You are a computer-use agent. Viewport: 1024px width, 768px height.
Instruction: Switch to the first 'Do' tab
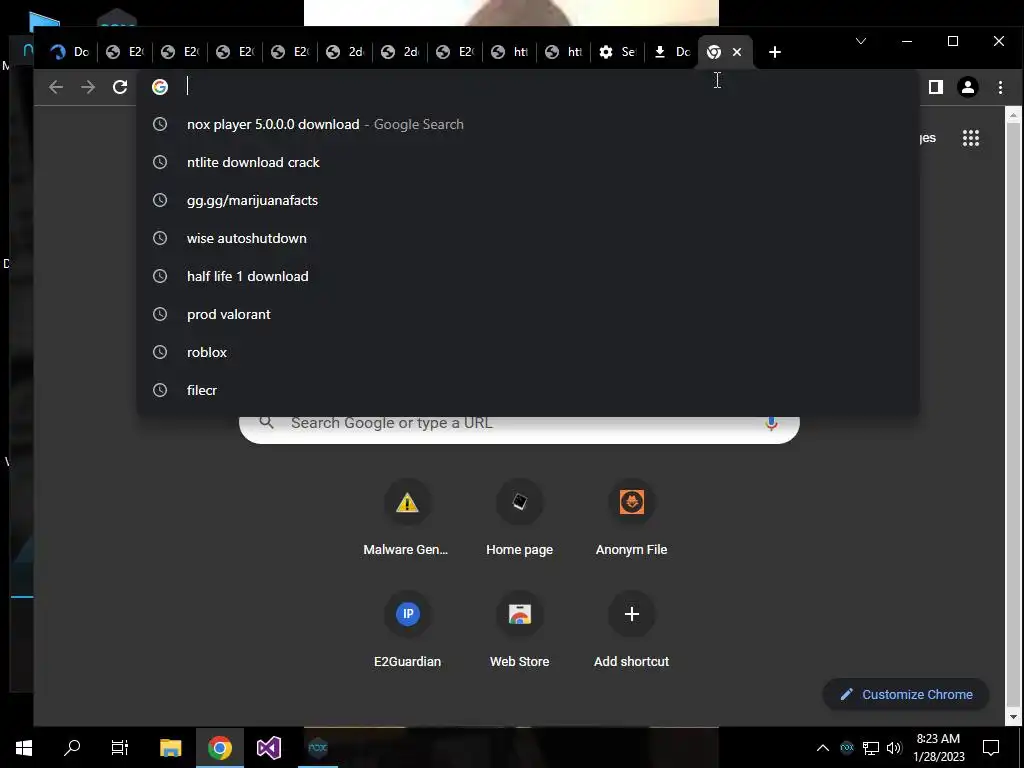coord(69,52)
